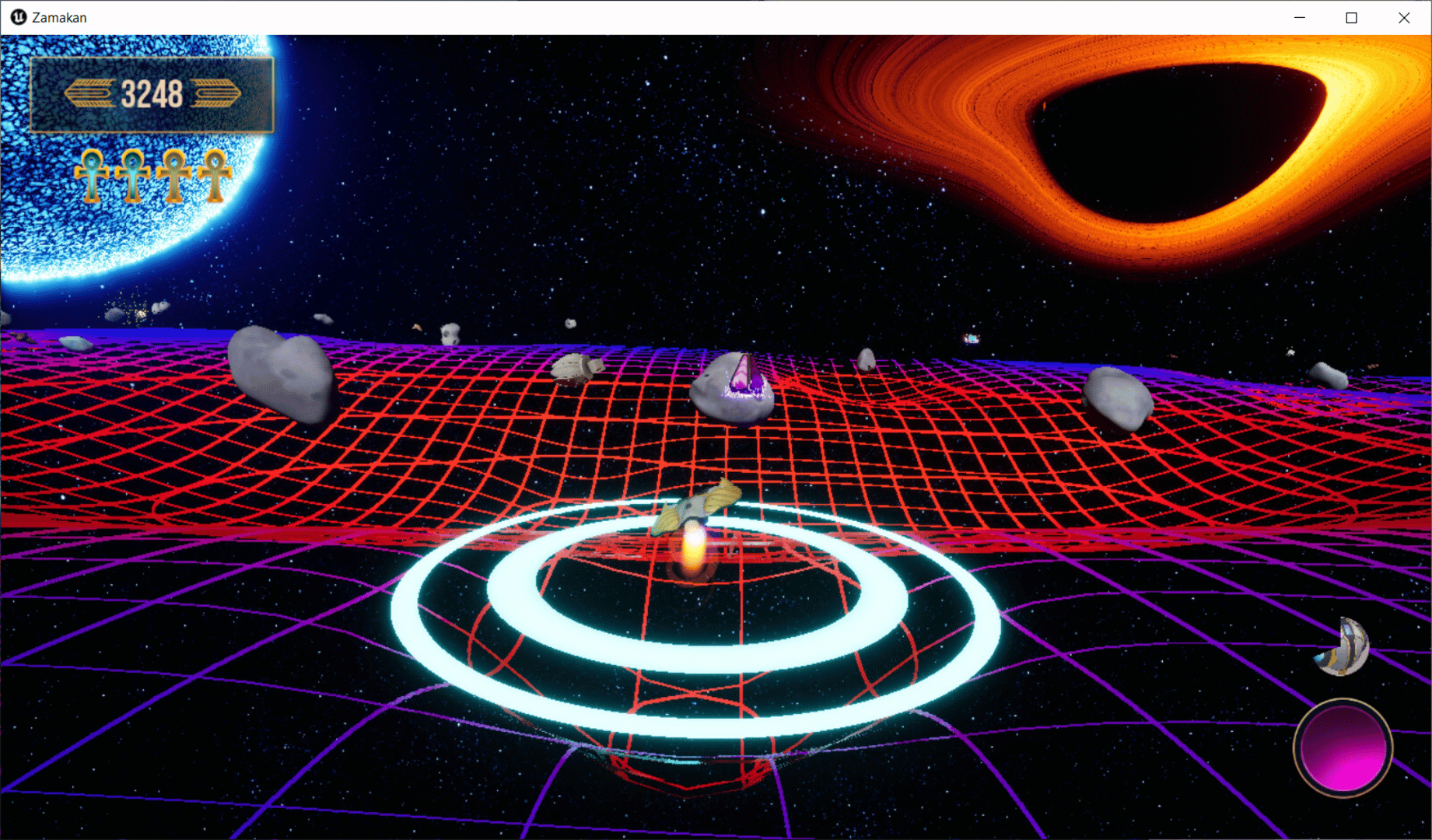The image size is (1432, 840).
Task: Click the rightmost ankh life icon
Action: (215, 176)
